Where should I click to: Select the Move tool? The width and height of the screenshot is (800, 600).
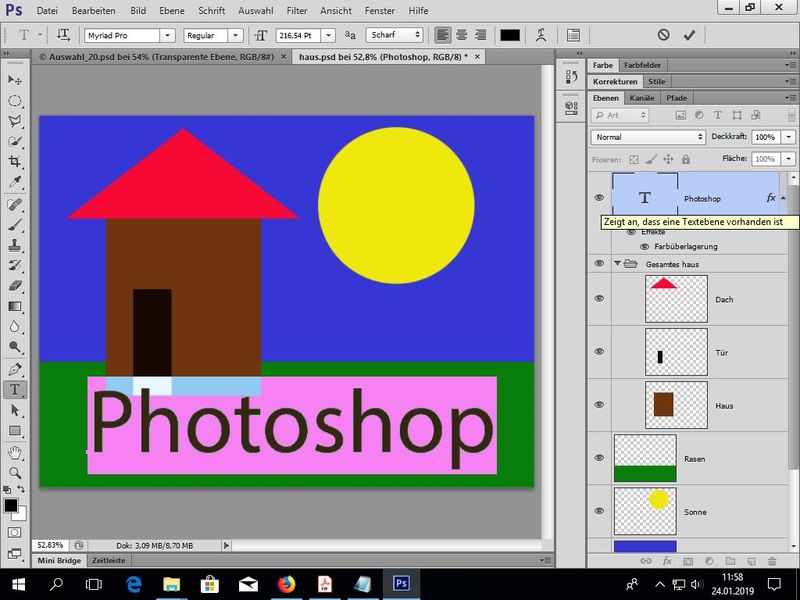tap(15, 80)
